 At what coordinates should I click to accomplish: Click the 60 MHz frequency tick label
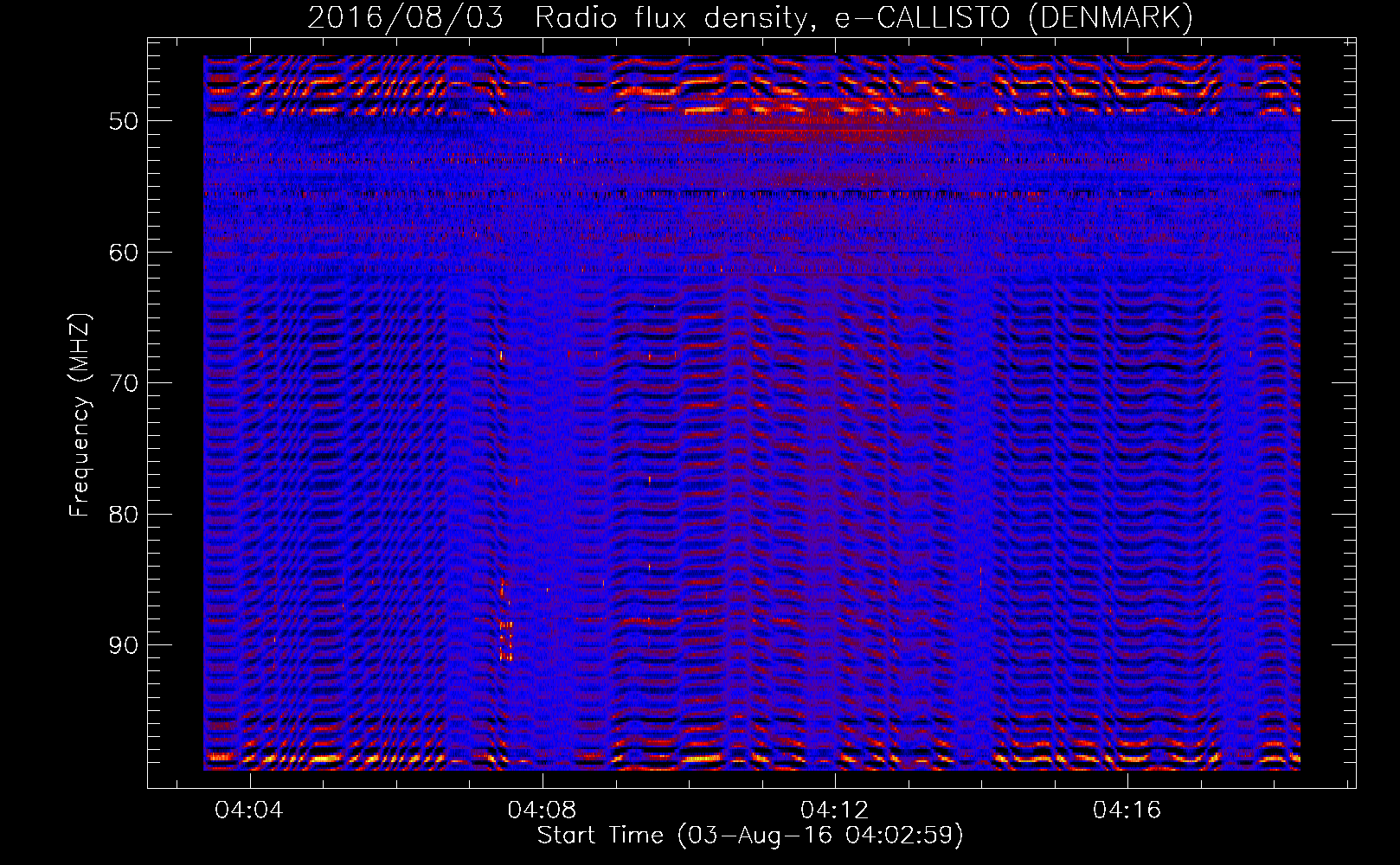point(124,253)
